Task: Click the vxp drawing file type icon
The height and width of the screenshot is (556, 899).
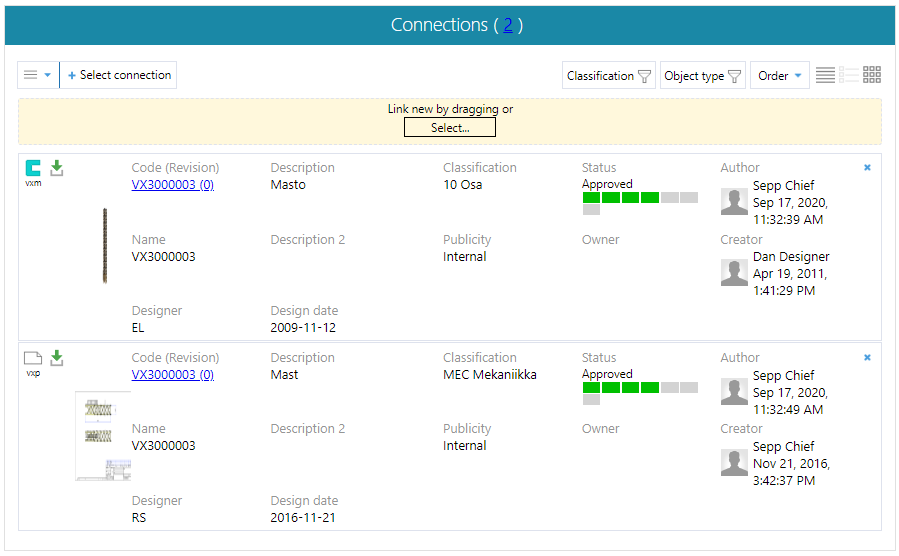Action: 33,358
